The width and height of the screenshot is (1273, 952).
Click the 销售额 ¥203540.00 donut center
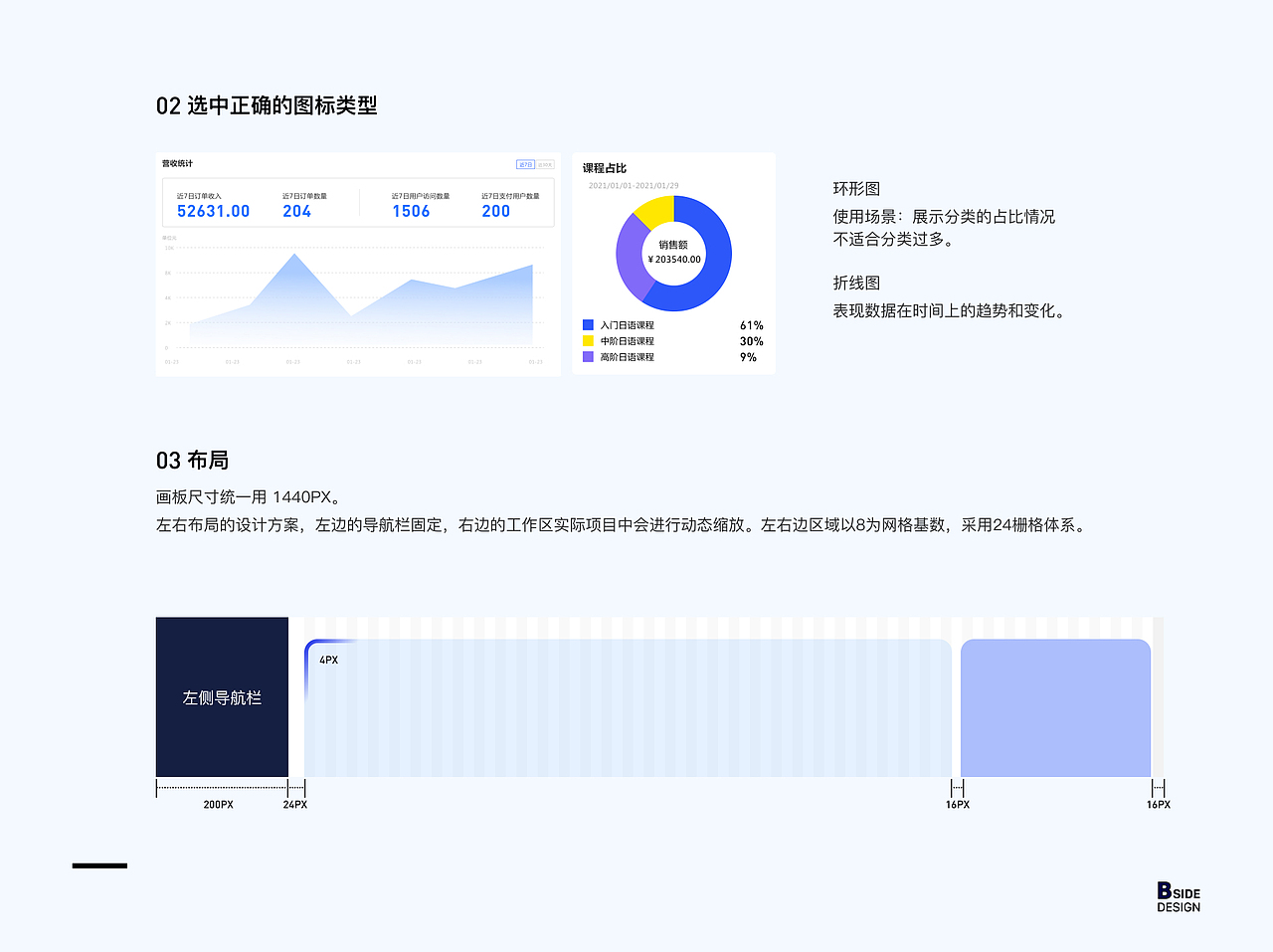pyautogui.click(x=674, y=252)
